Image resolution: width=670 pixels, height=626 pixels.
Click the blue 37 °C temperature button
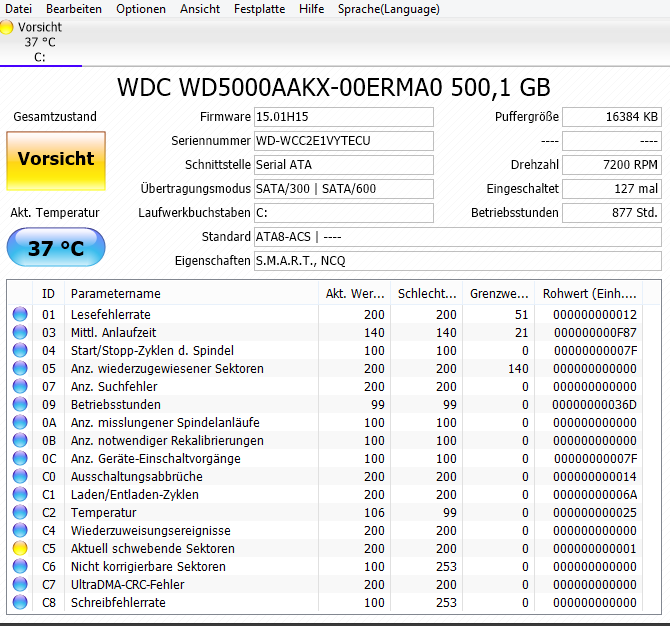[56, 247]
